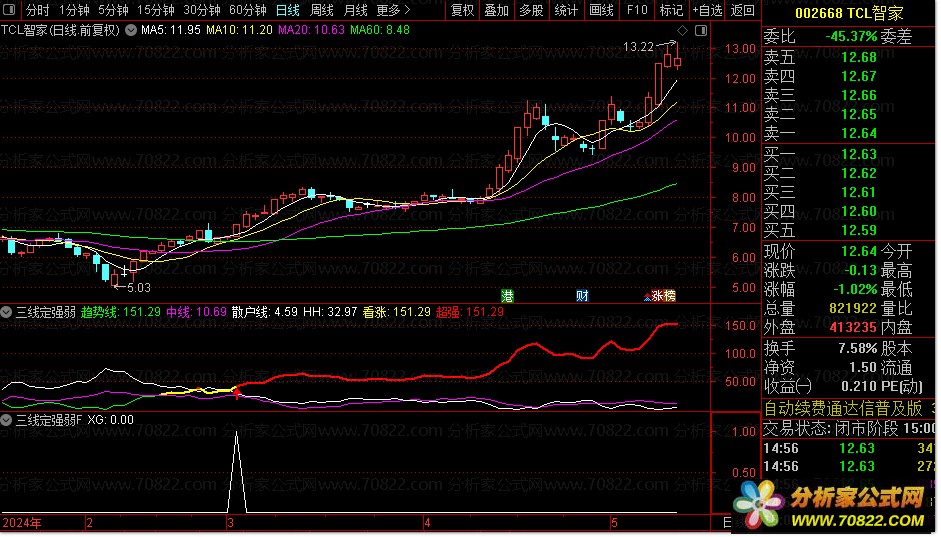
Task: Select the 60分钟 period
Action: [248, 10]
